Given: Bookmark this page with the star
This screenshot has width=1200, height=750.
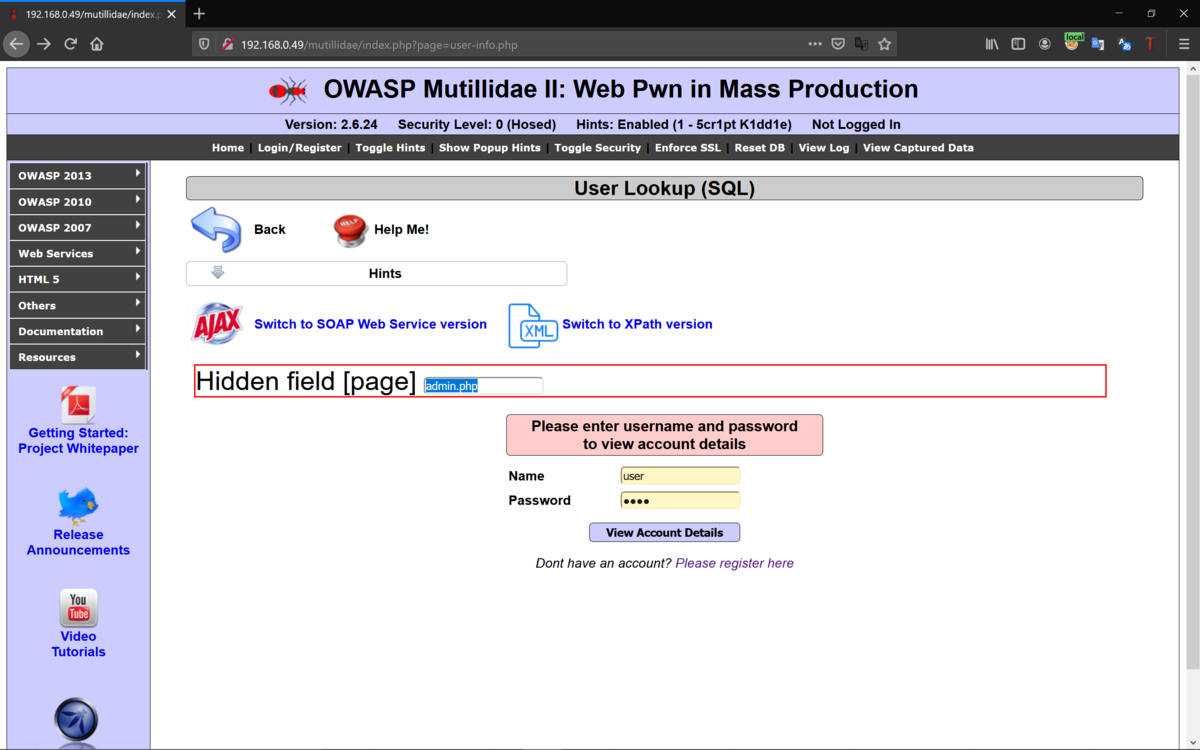Looking at the screenshot, I should point(884,44).
